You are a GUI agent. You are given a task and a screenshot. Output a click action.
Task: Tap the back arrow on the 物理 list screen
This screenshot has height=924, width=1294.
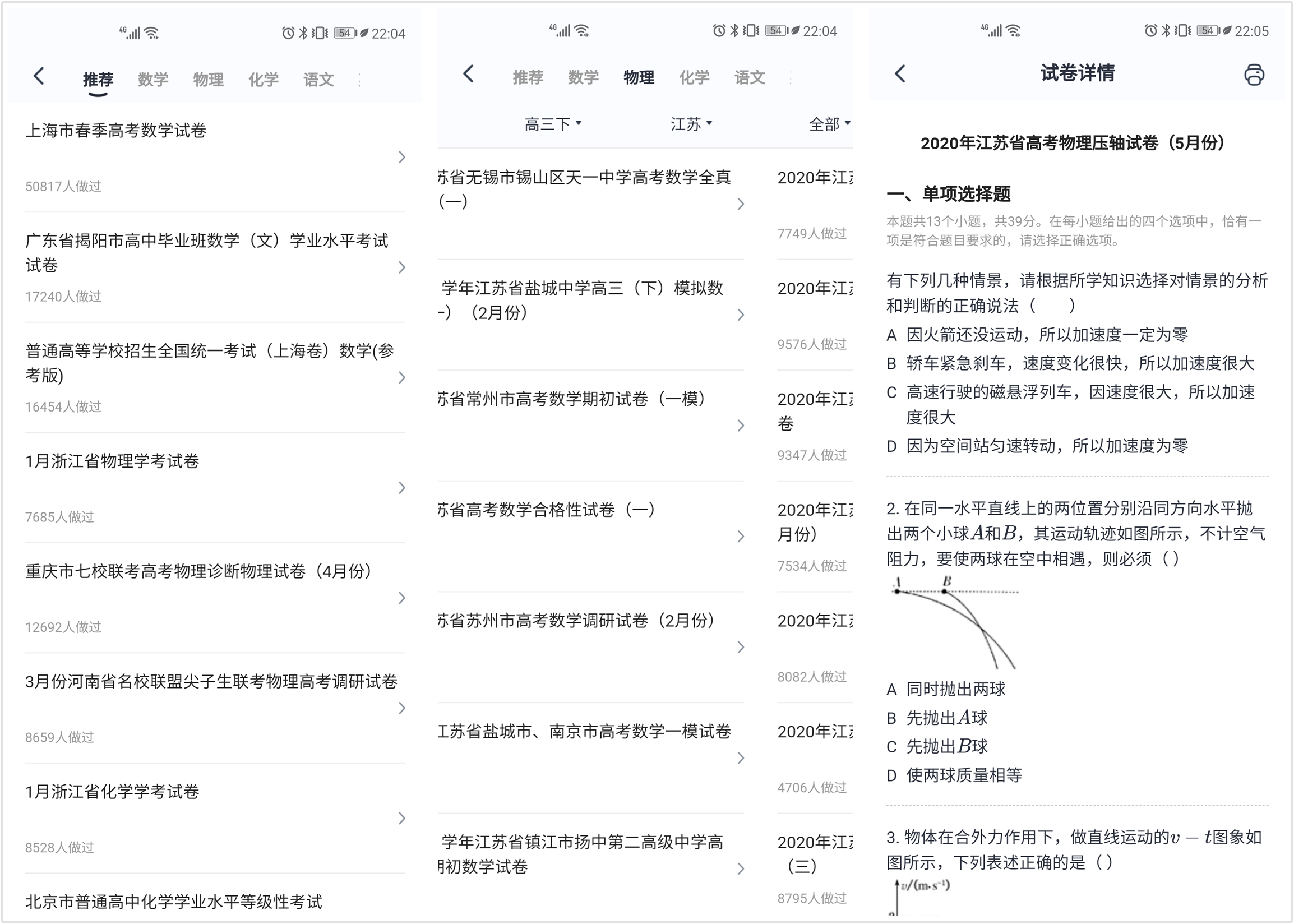click(x=468, y=75)
